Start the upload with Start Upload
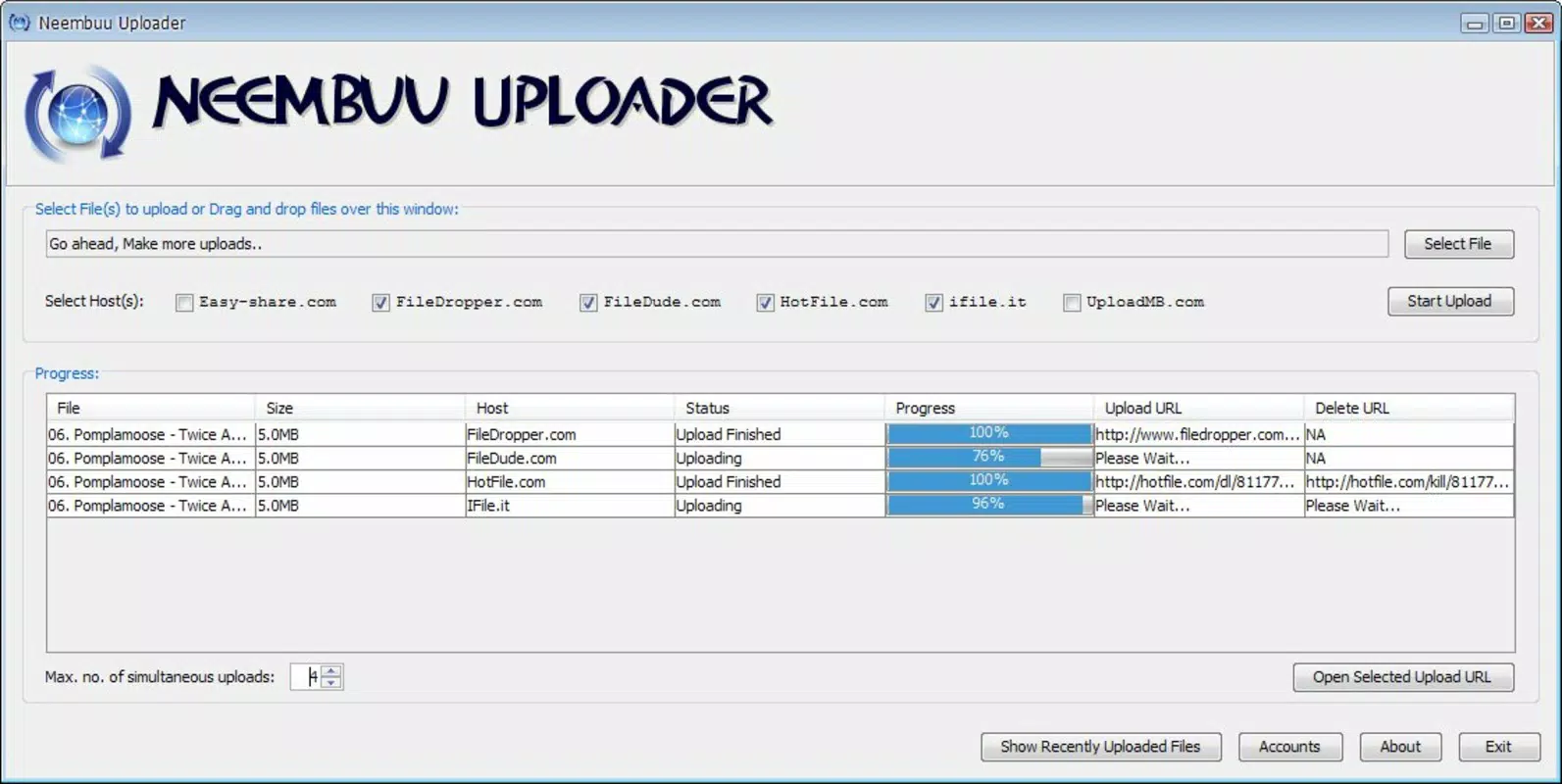This screenshot has width=1562, height=784. point(1450,301)
